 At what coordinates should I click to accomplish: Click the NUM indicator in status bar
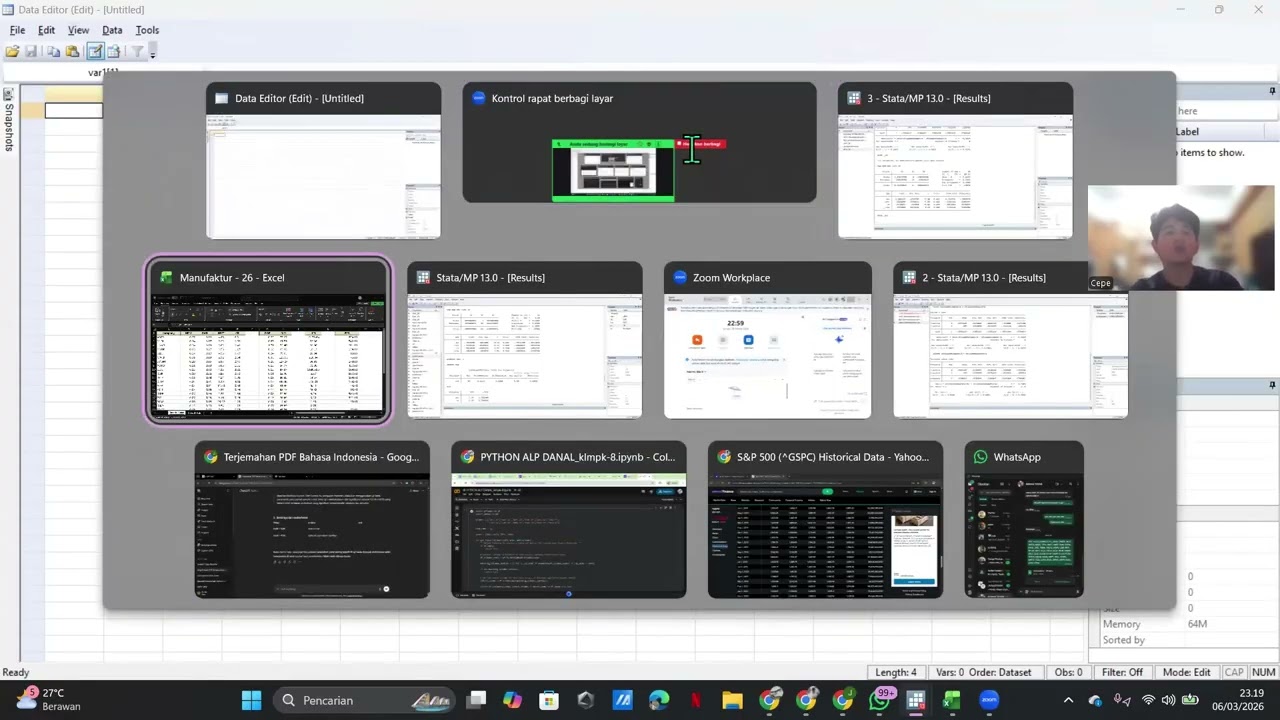click(1263, 672)
